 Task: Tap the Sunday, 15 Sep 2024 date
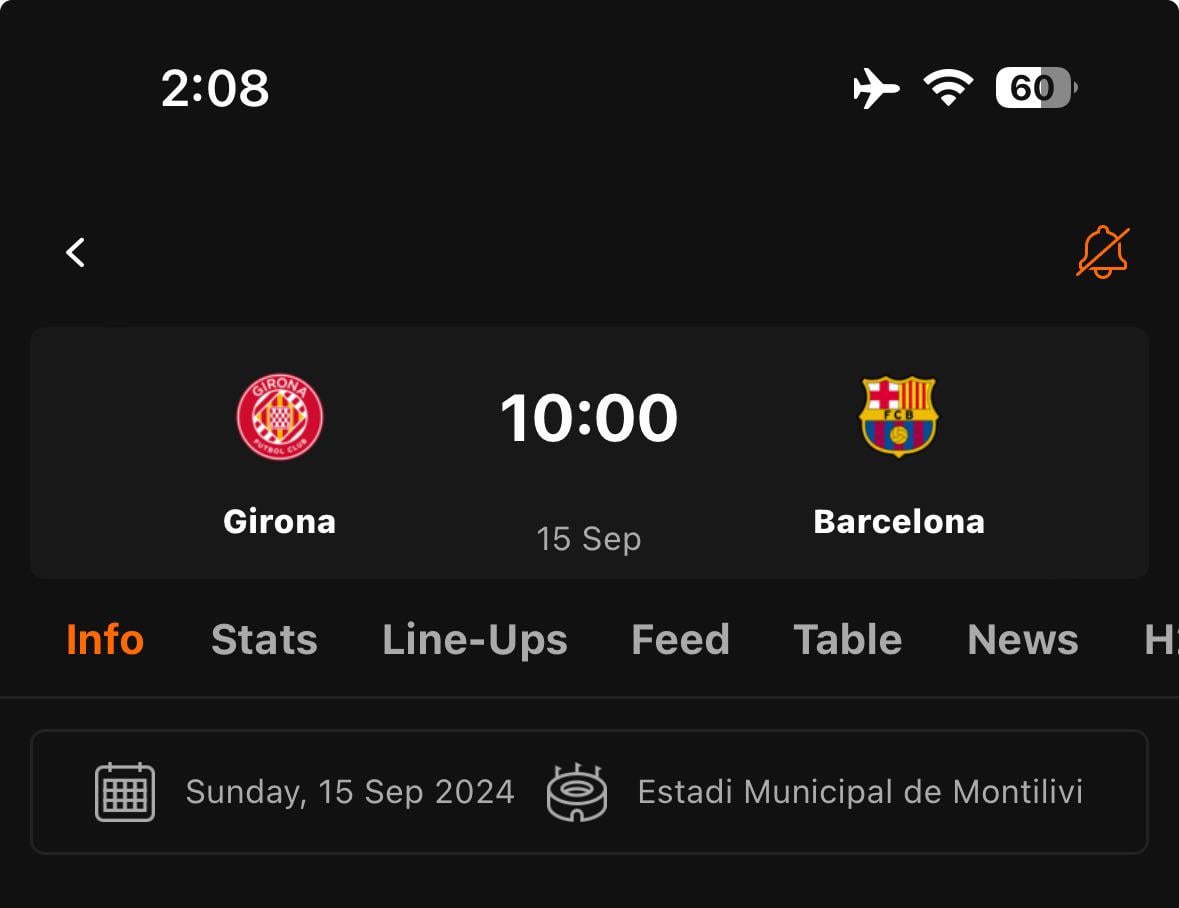point(350,792)
